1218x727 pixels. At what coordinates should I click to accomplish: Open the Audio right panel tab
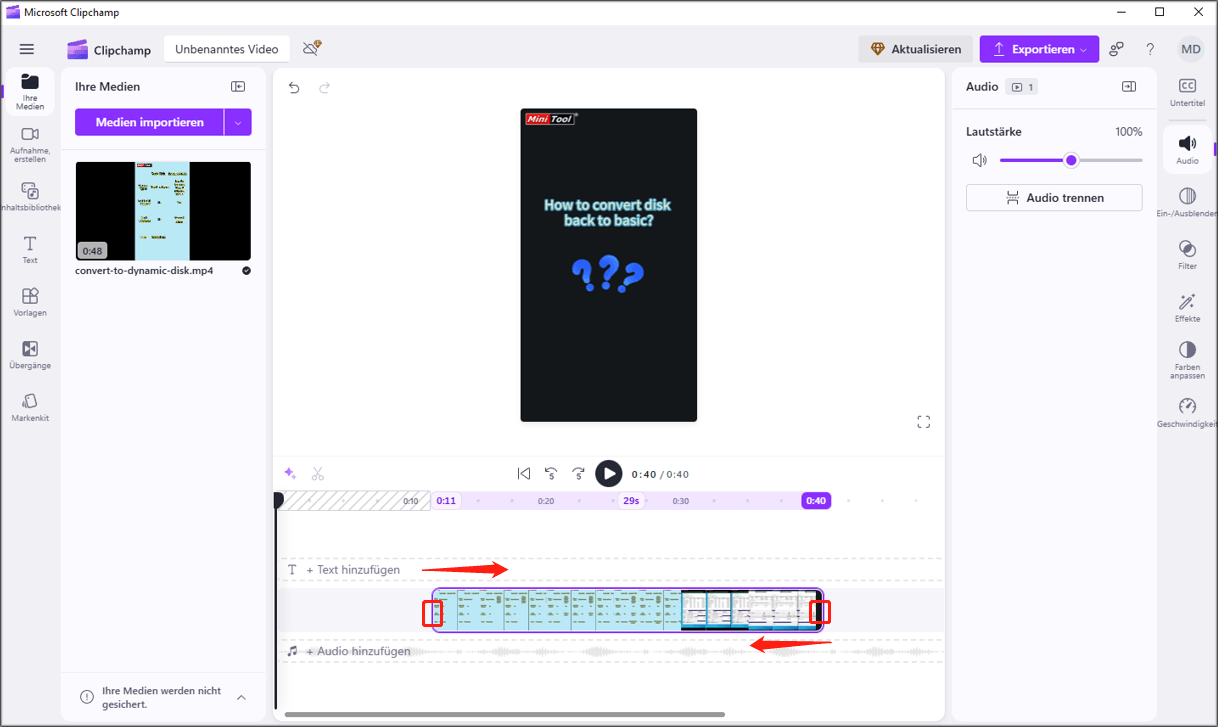pyautogui.click(x=1188, y=149)
